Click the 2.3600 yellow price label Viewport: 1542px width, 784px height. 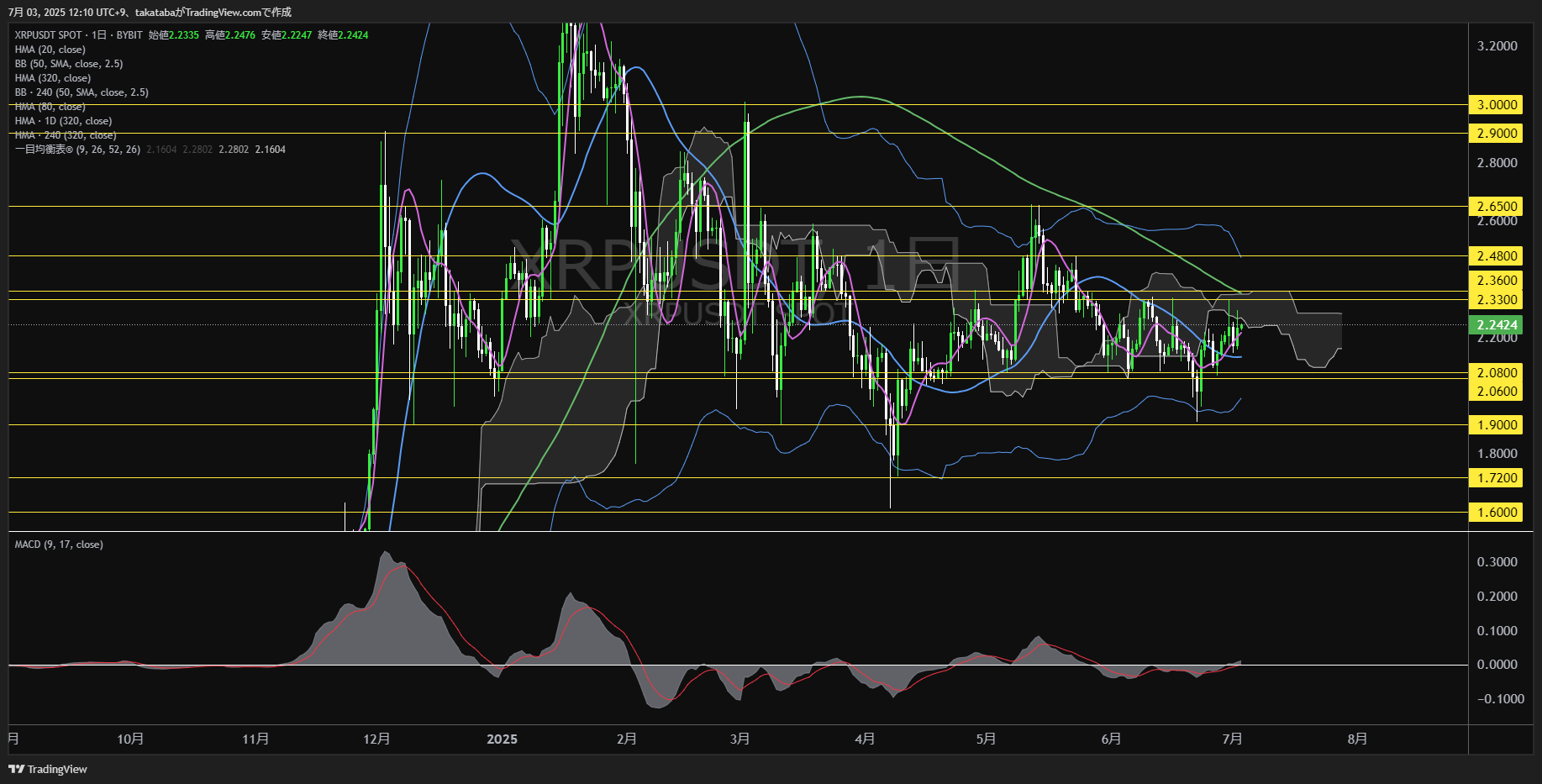(1496, 281)
